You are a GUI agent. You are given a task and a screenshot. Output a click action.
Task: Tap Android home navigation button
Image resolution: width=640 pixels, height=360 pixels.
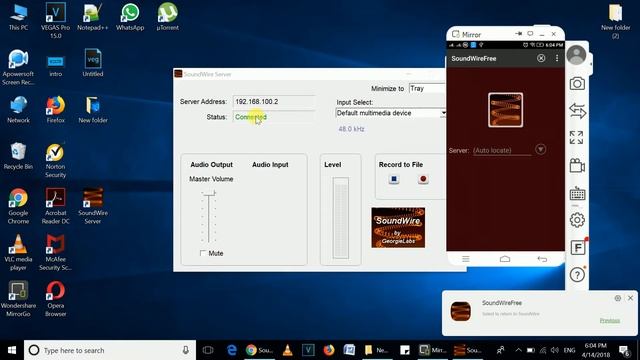click(x=505, y=259)
